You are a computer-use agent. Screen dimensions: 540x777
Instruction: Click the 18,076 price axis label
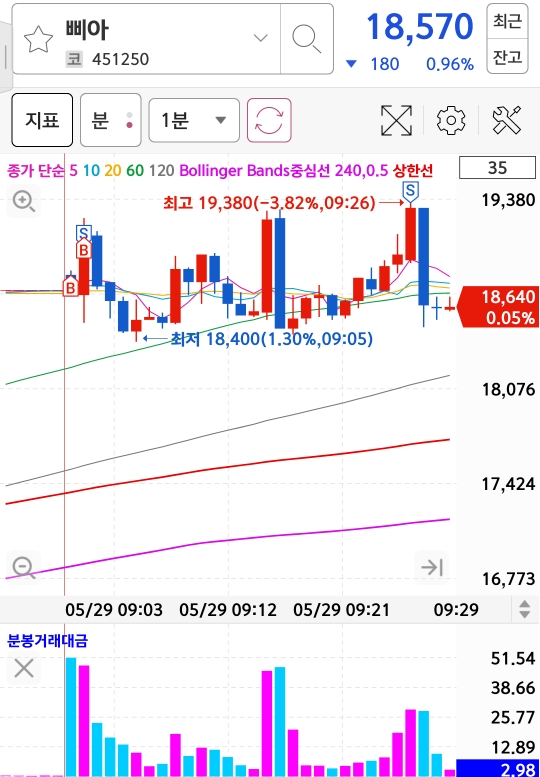point(509,390)
